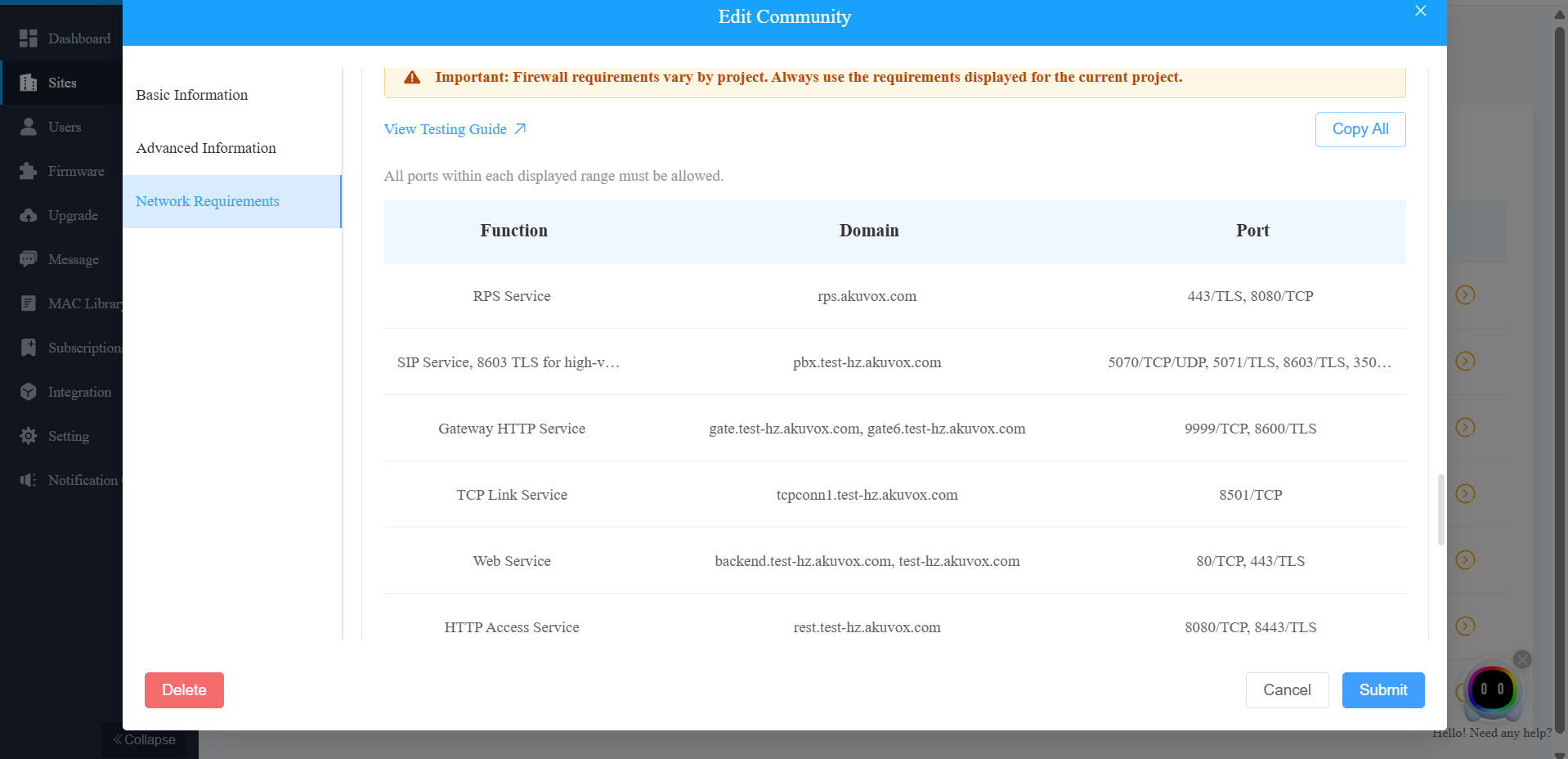The height and width of the screenshot is (759, 1568).
Task: Click the dialog's vertical scrollbar
Action: point(1440,509)
